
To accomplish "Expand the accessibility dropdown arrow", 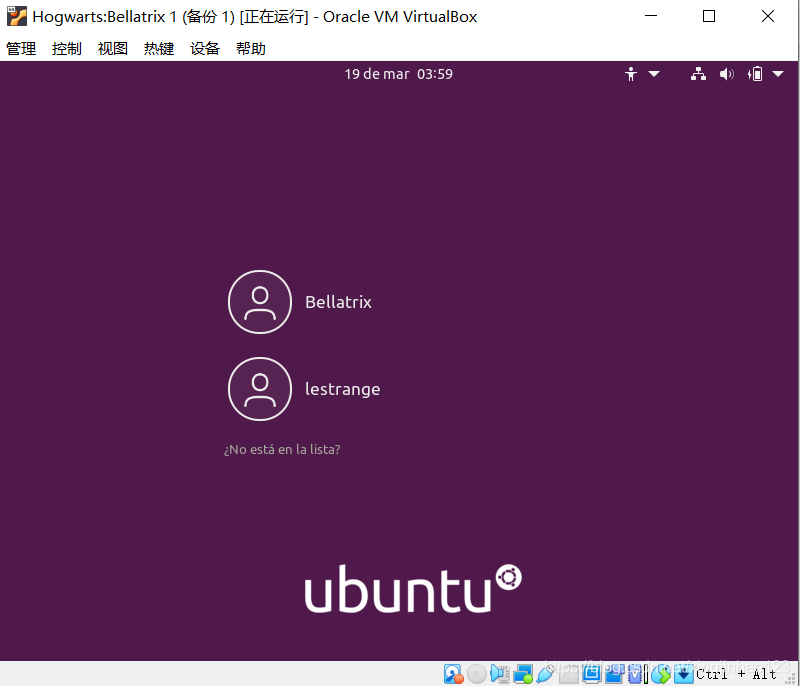I will [654, 74].
